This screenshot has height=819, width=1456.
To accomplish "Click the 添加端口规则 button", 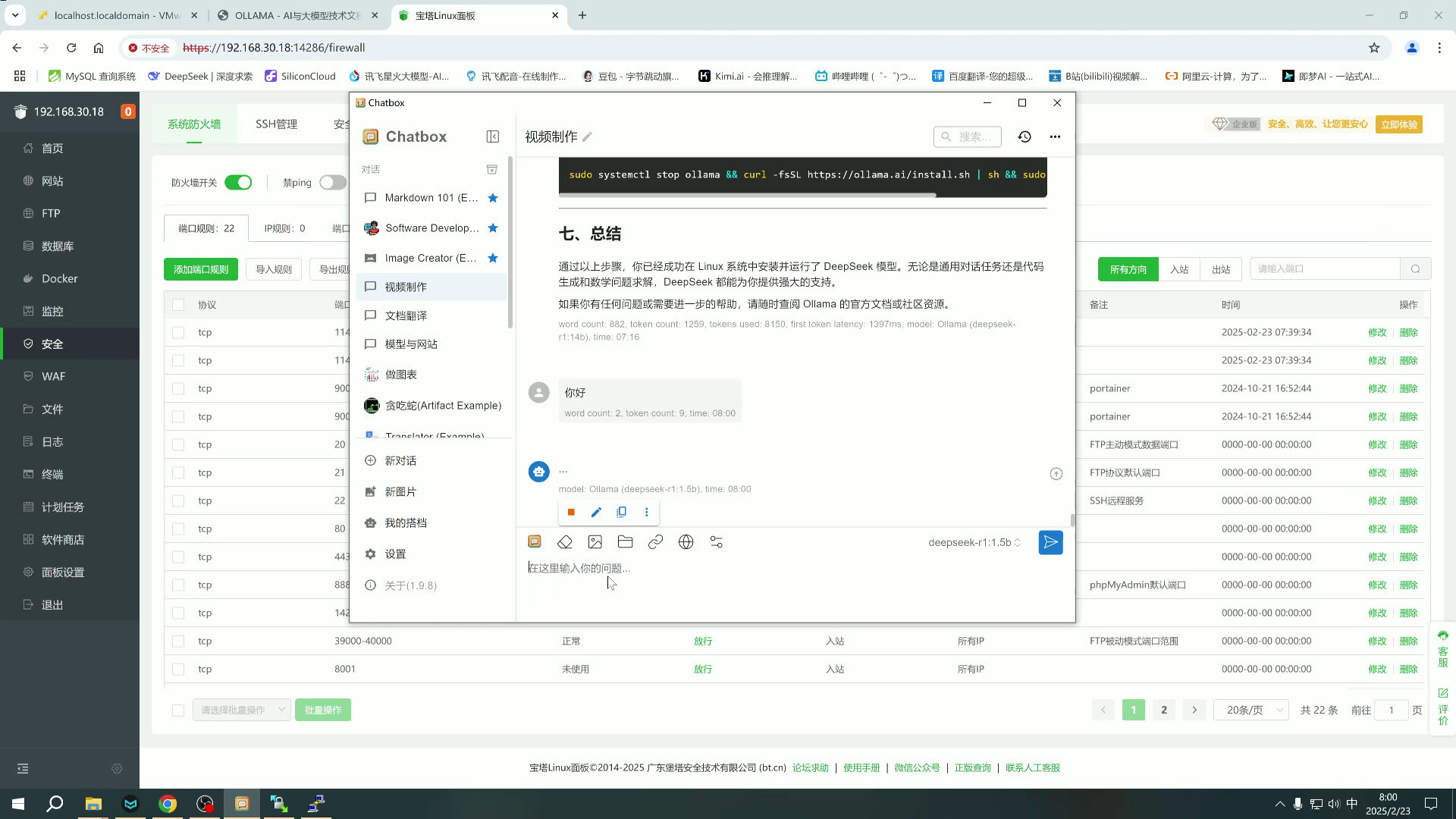I will [x=200, y=268].
